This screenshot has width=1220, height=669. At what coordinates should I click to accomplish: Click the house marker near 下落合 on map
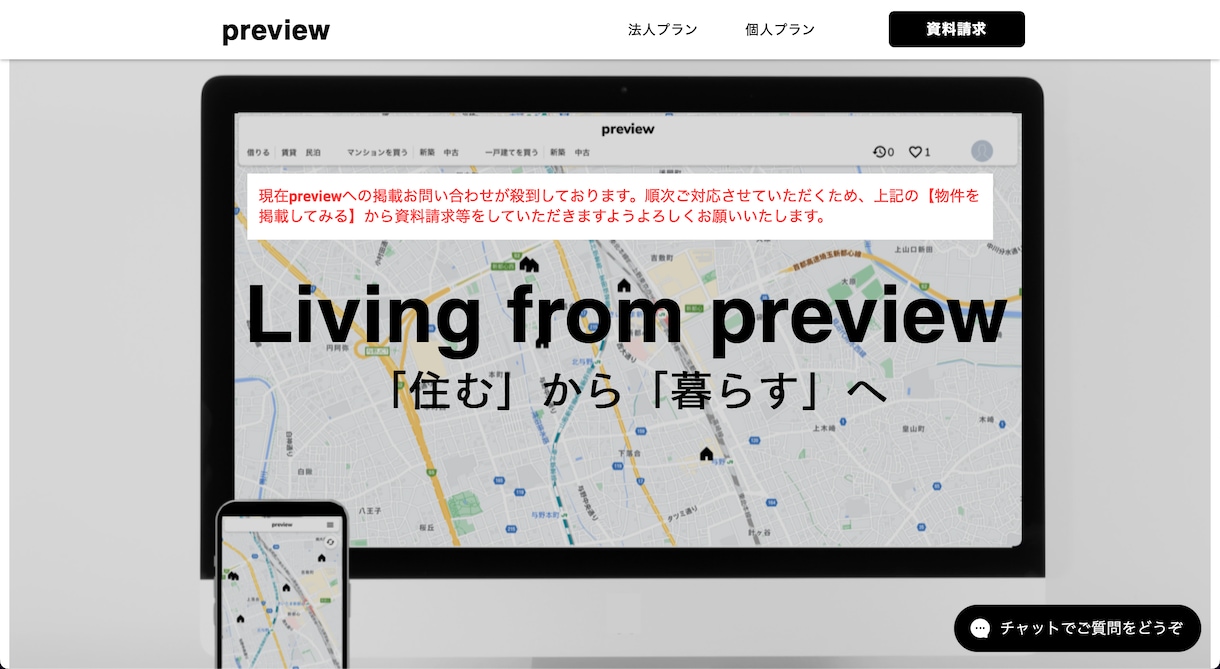[x=706, y=454]
